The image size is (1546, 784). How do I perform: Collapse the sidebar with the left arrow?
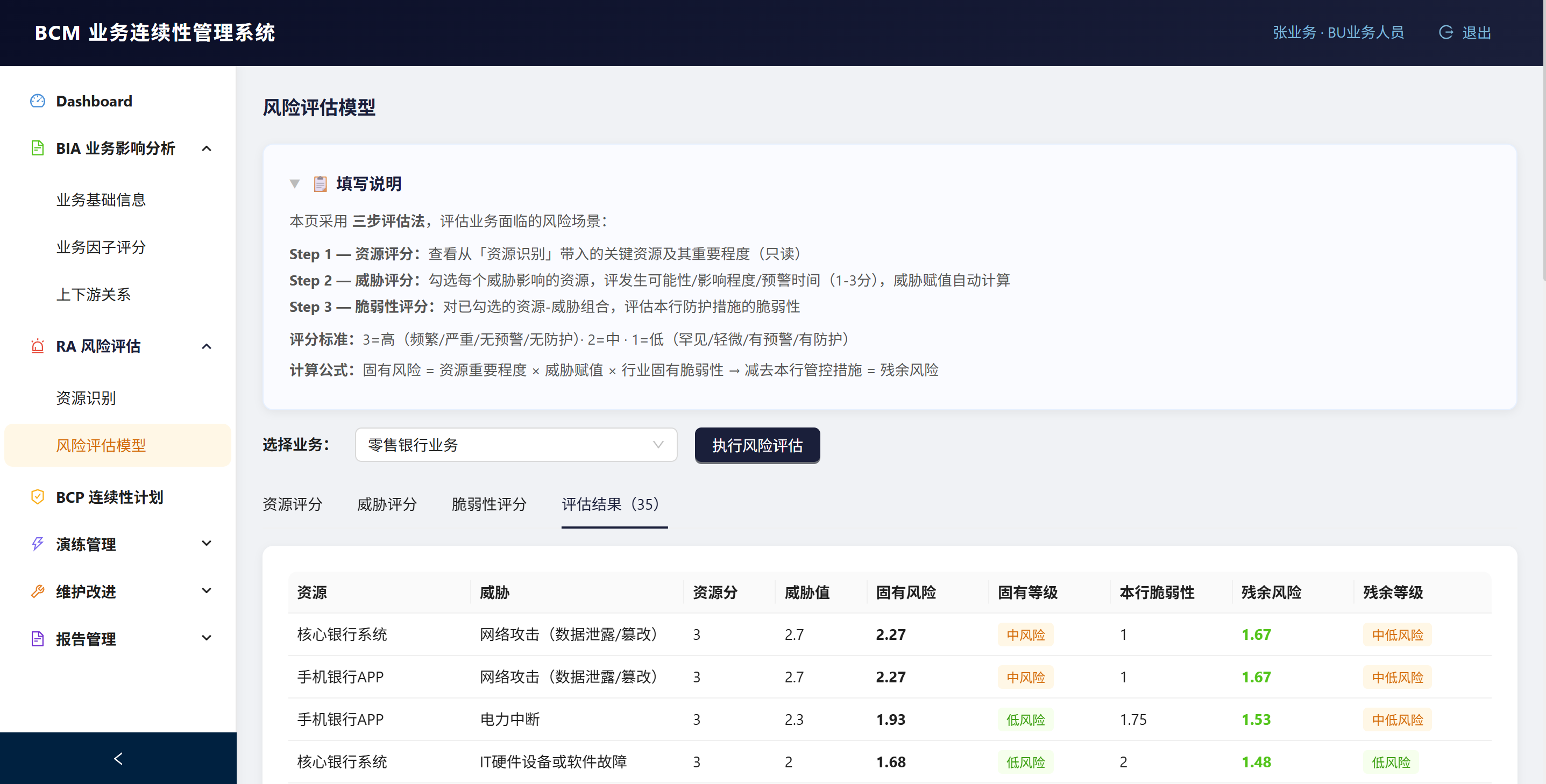pos(118,759)
